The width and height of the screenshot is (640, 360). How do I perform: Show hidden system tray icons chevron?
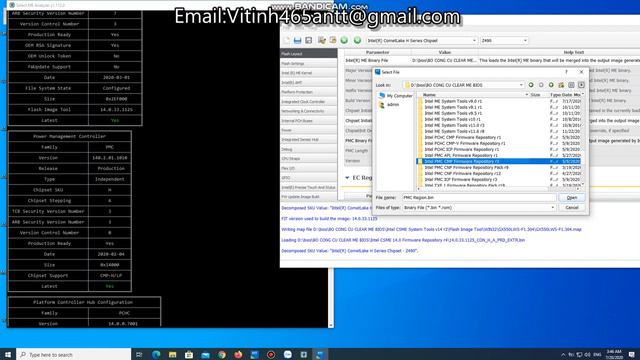coord(563,354)
